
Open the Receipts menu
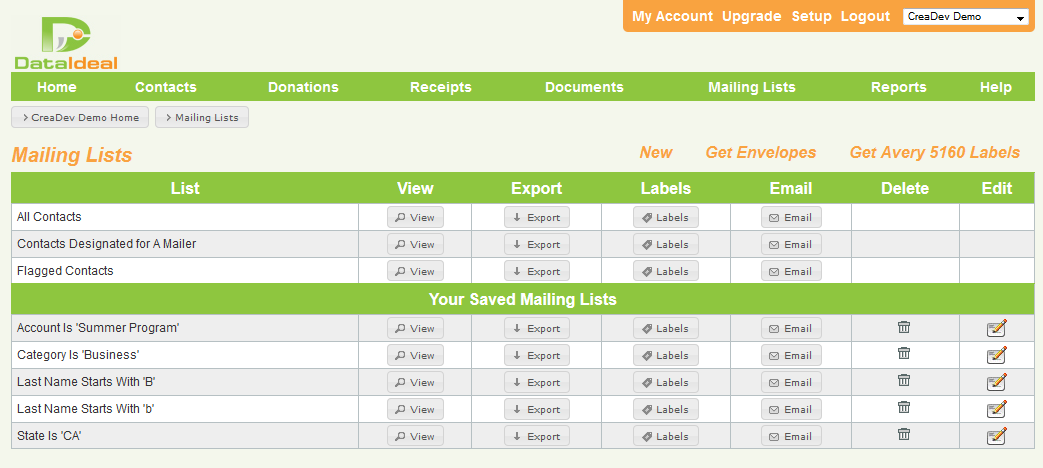(x=440, y=87)
